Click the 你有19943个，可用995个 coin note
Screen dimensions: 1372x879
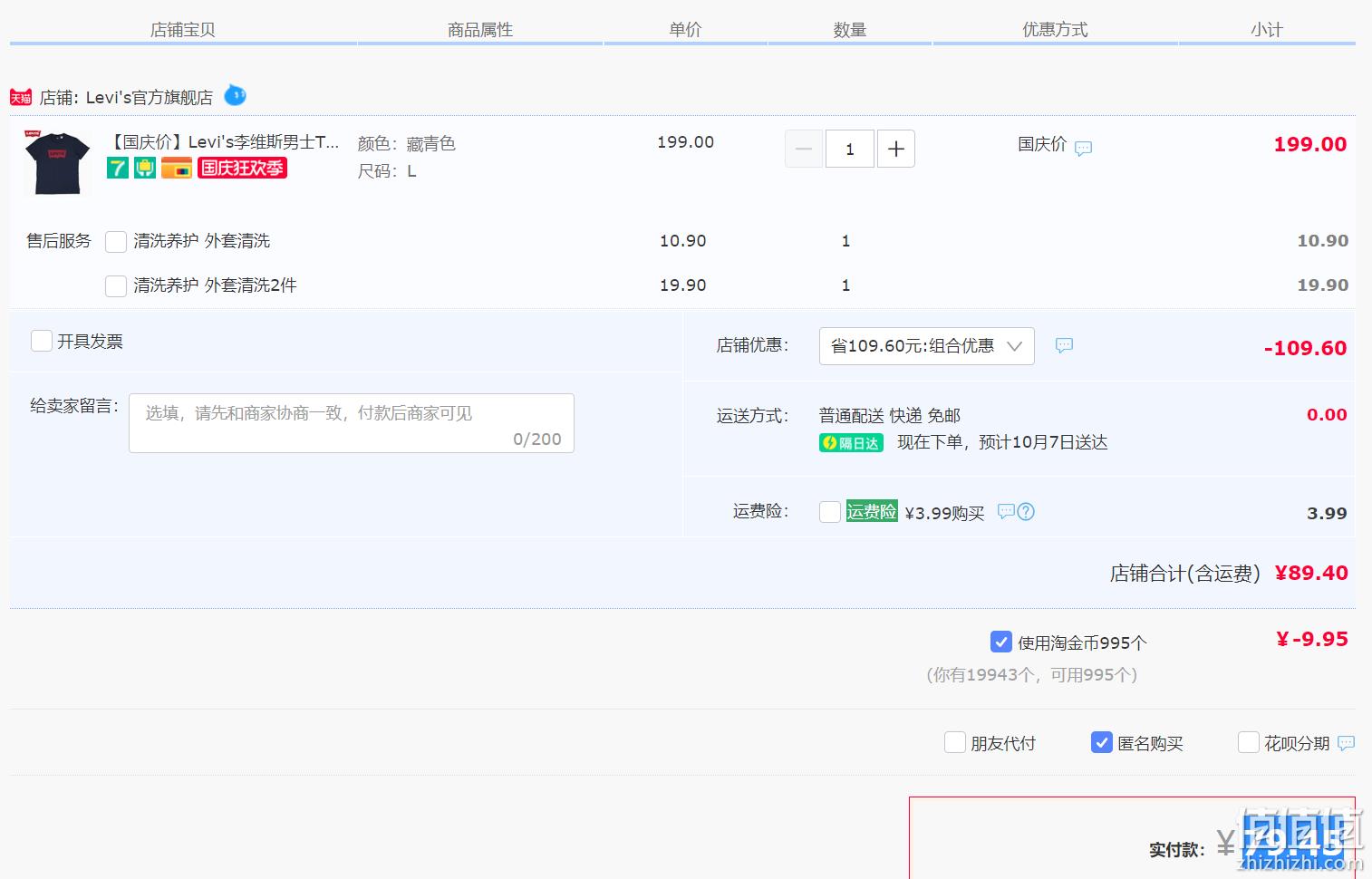point(1031,675)
